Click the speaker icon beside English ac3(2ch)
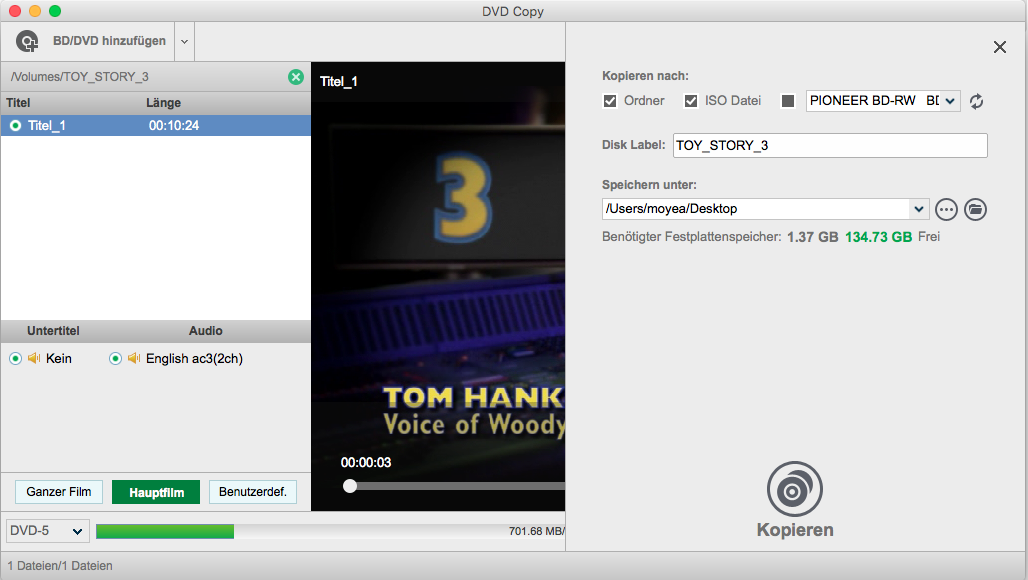Screen dimensions: 1028x580 pos(133,358)
